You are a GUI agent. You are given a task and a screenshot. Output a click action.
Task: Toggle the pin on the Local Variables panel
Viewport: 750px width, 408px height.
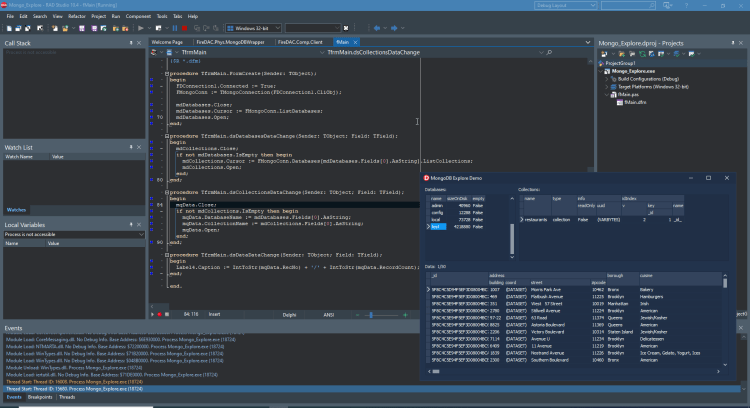(131, 225)
